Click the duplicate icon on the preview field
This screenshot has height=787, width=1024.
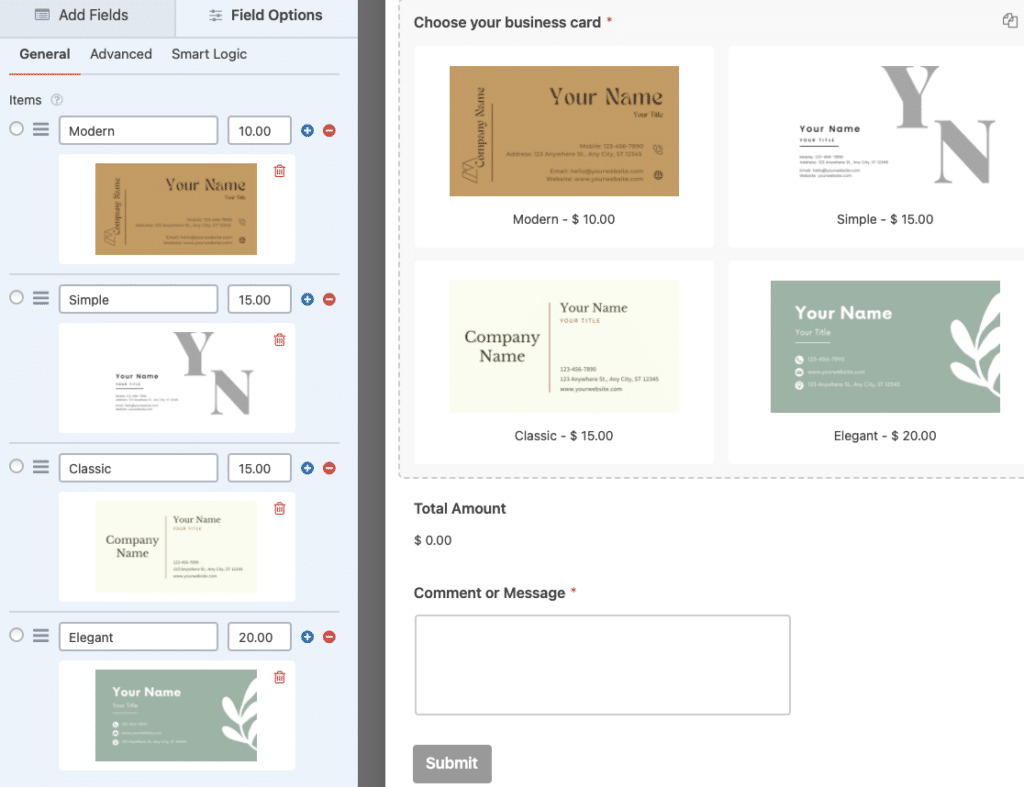(1010, 19)
